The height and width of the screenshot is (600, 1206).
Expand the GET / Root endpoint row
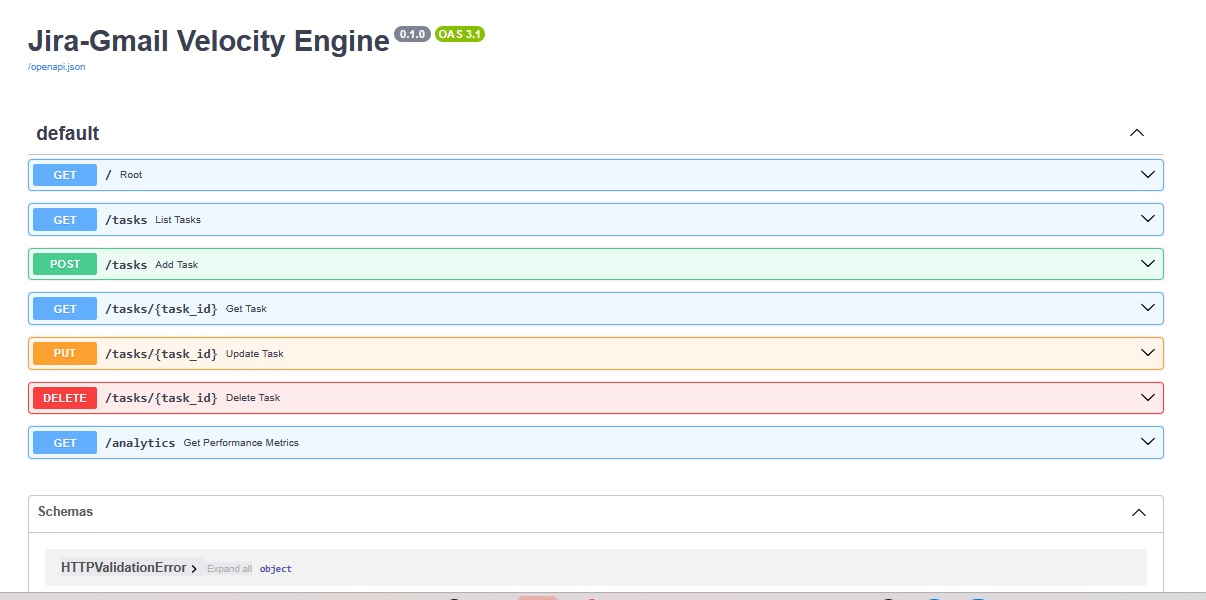(x=1146, y=174)
